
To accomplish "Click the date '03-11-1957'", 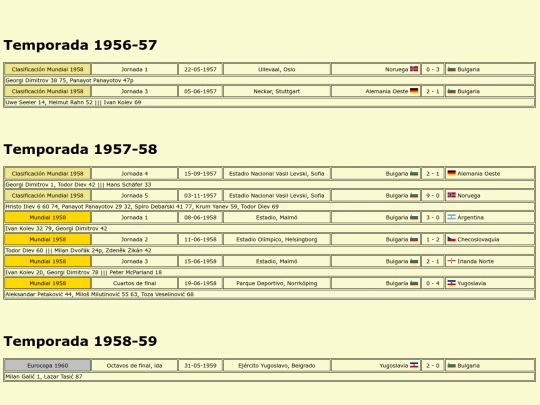I will click(x=200, y=195).
